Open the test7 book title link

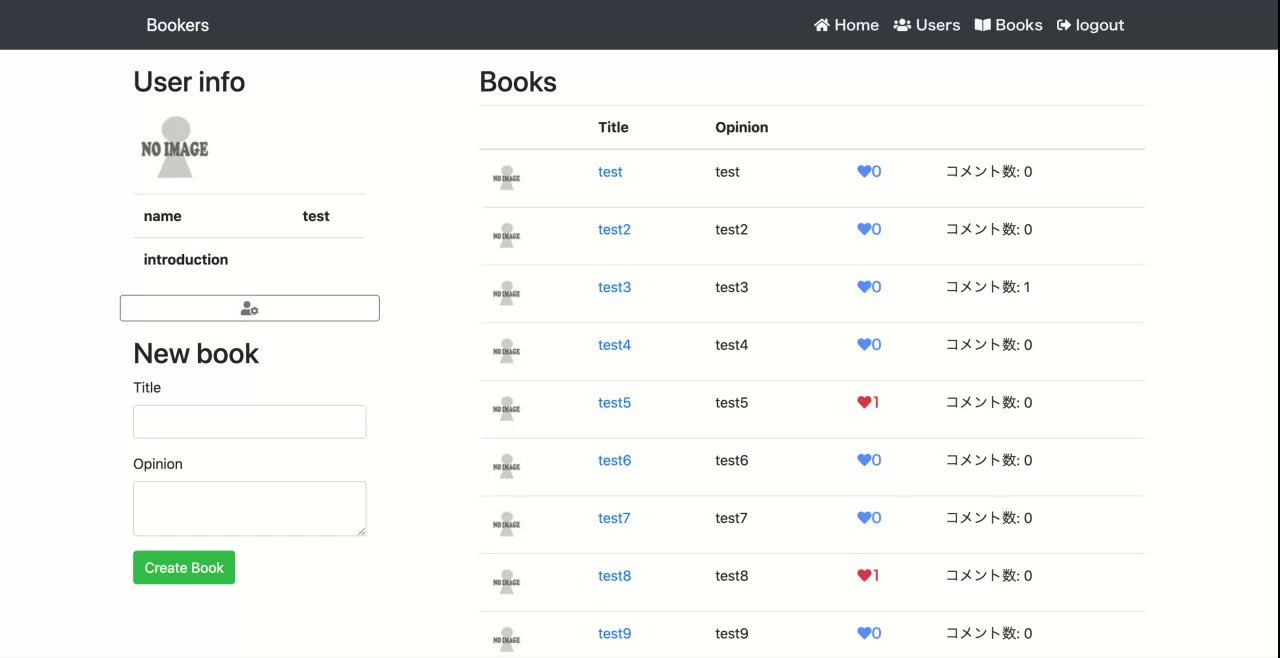click(614, 518)
